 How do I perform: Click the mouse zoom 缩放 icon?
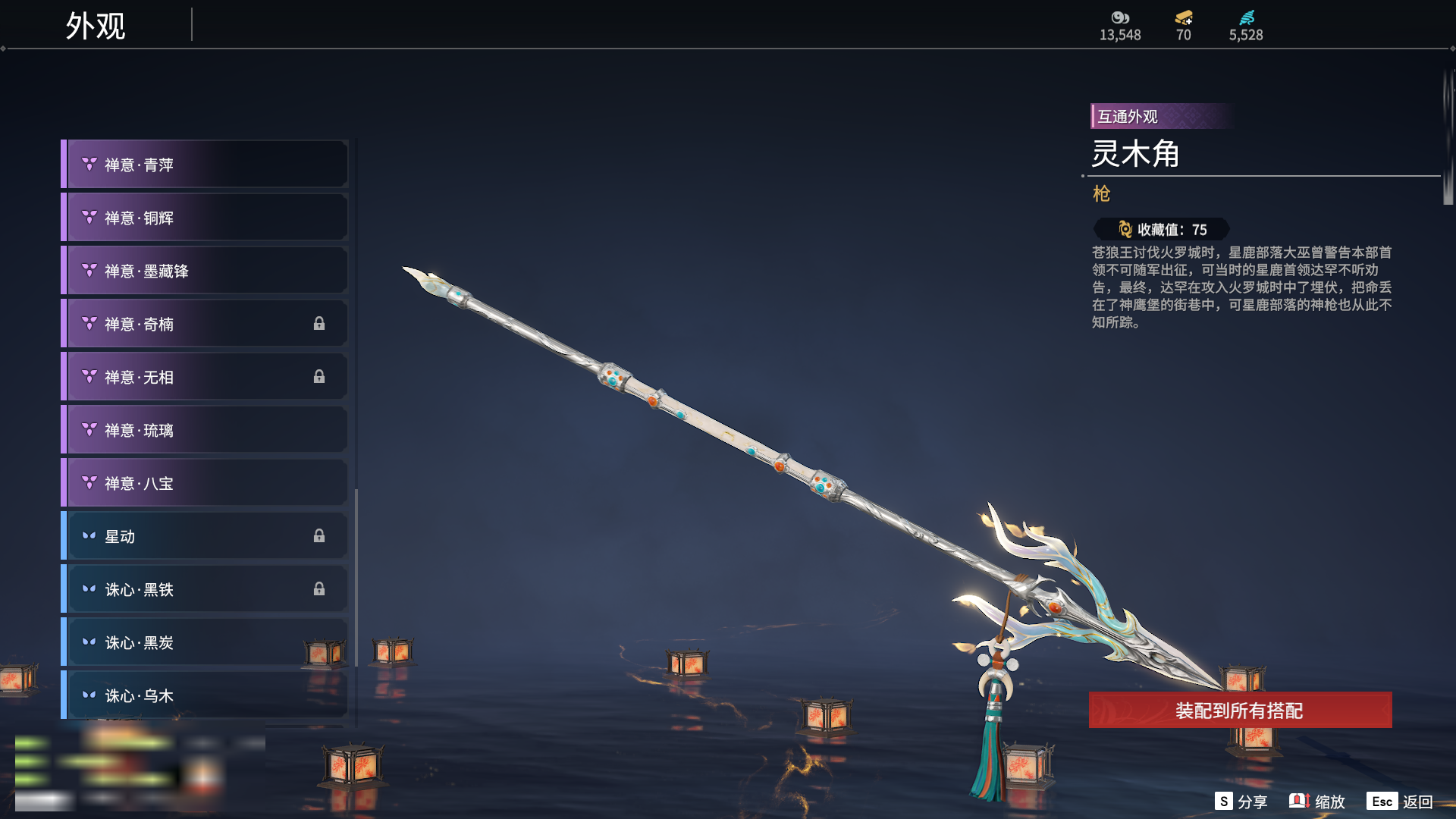click(x=1299, y=801)
